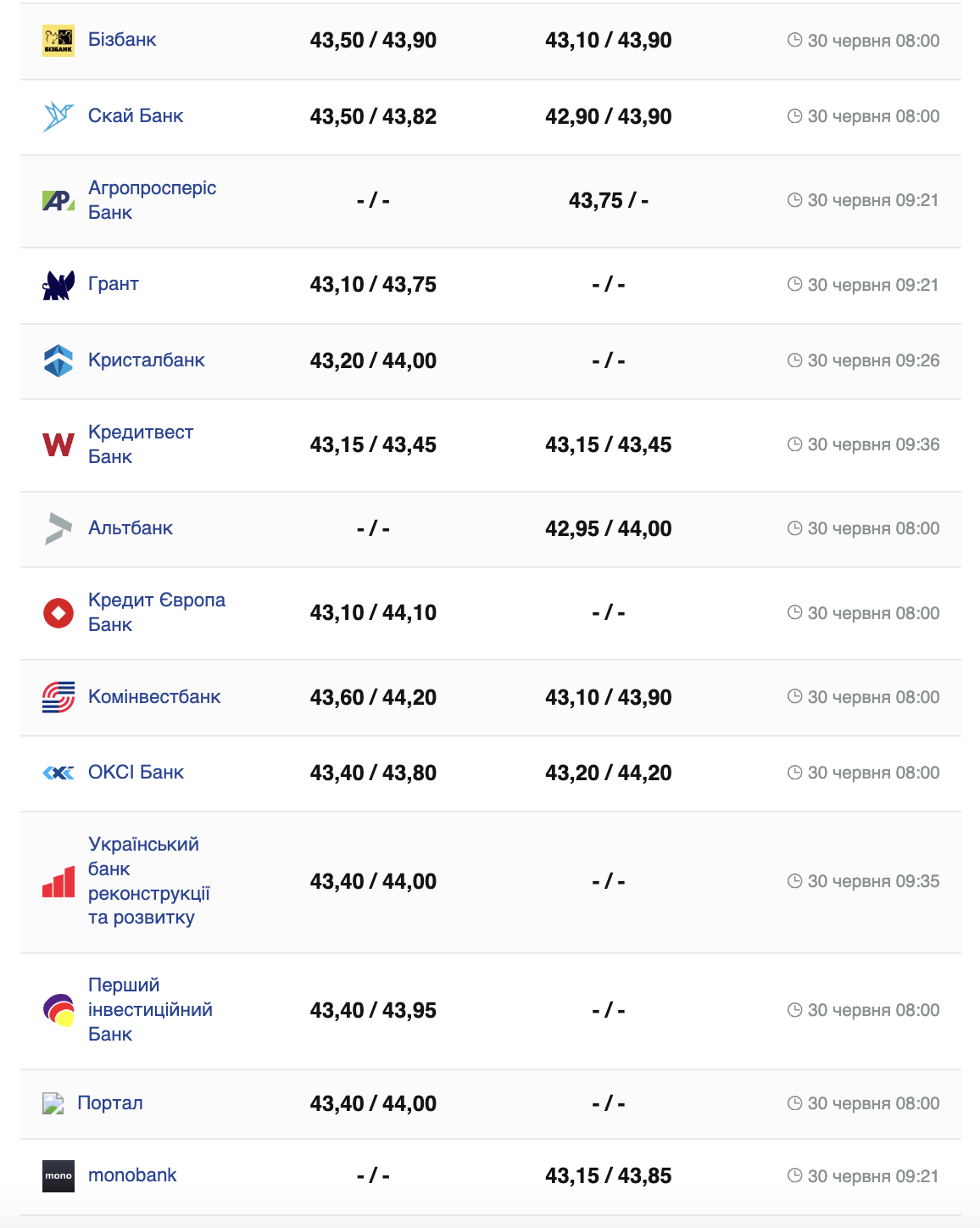Click the Кристалбанк blue crystal logo

(58, 360)
